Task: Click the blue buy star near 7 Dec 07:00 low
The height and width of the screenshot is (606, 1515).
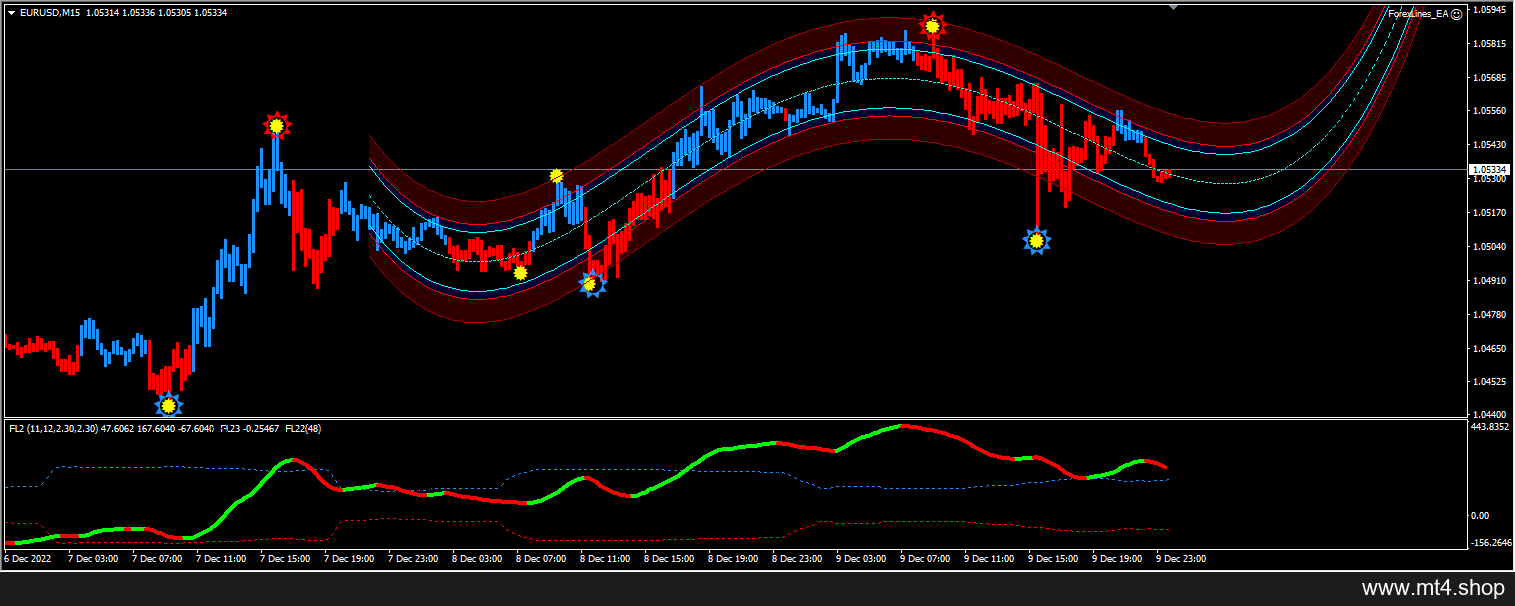Action: point(169,405)
